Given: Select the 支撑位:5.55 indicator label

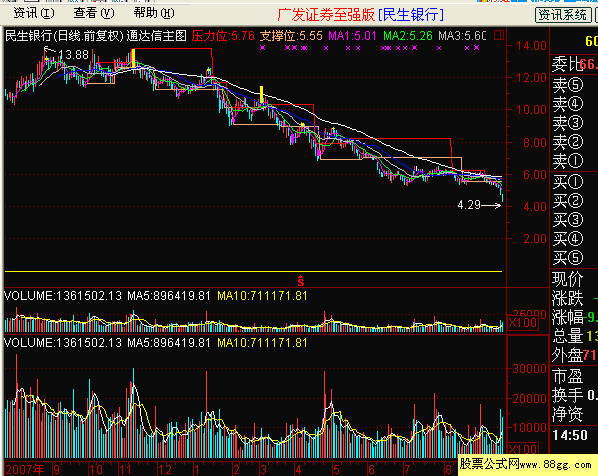Looking at the screenshot, I should pyautogui.click(x=291, y=36).
